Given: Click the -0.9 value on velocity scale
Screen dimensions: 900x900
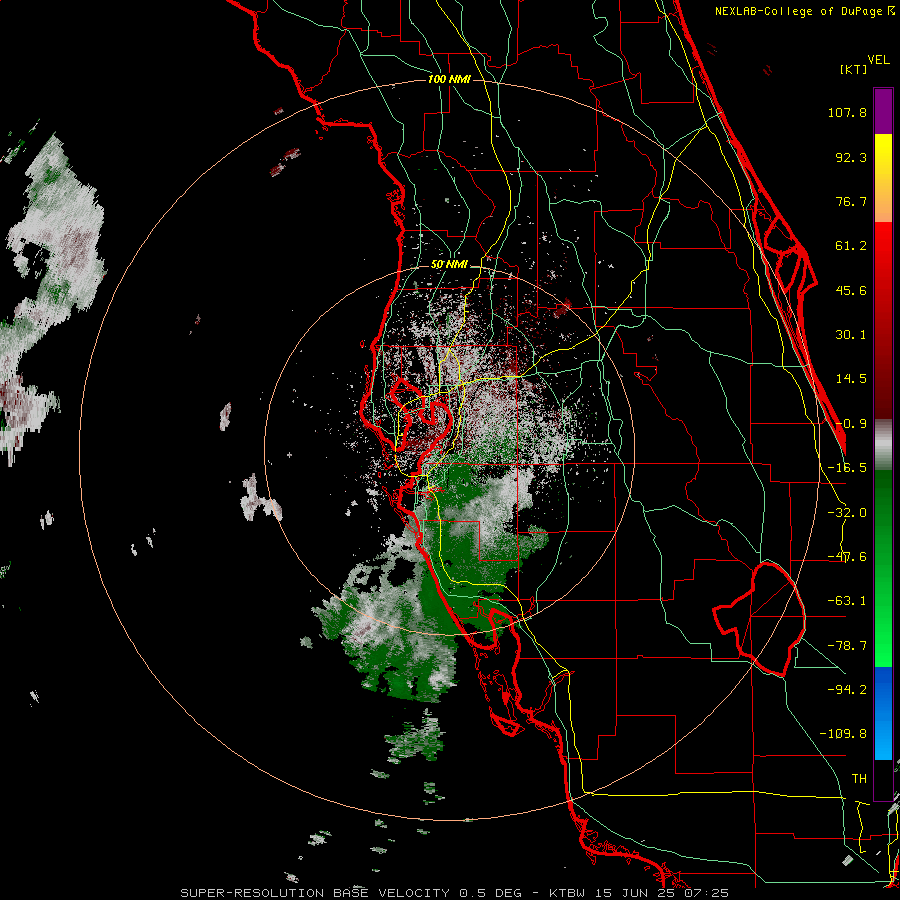Looking at the screenshot, I should pos(851,424).
